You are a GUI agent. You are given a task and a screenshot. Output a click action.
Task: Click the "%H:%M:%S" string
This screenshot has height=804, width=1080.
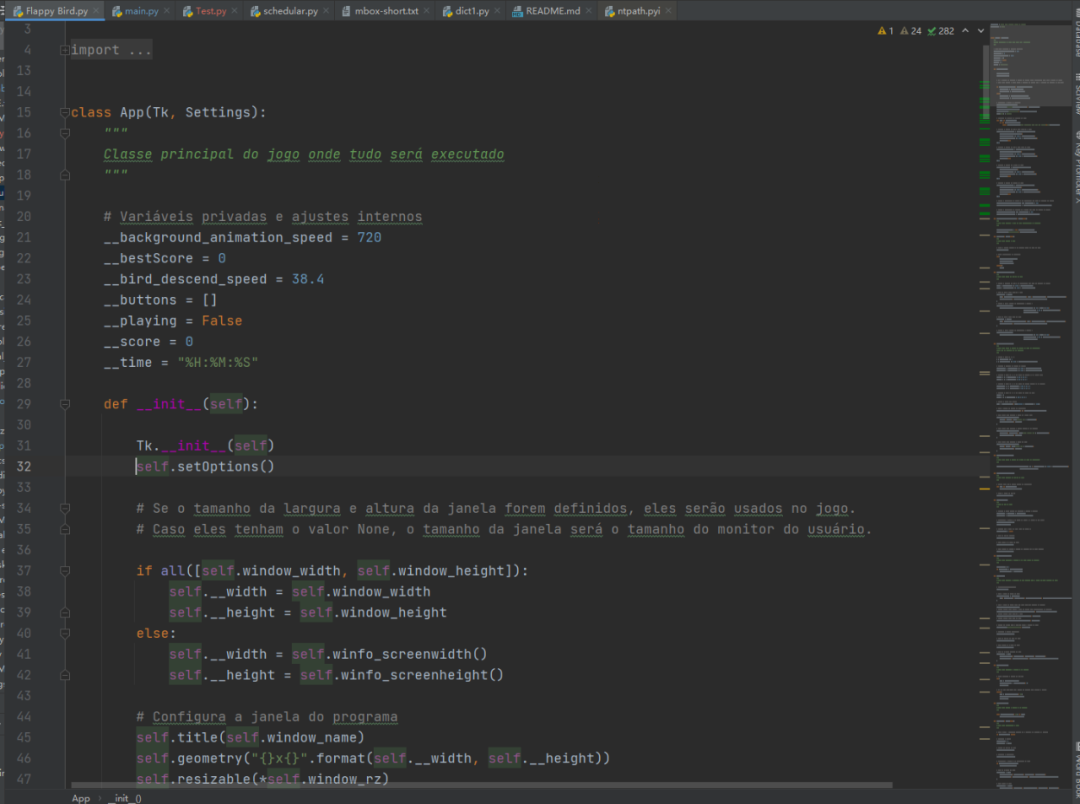pyautogui.click(x=218, y=362)
